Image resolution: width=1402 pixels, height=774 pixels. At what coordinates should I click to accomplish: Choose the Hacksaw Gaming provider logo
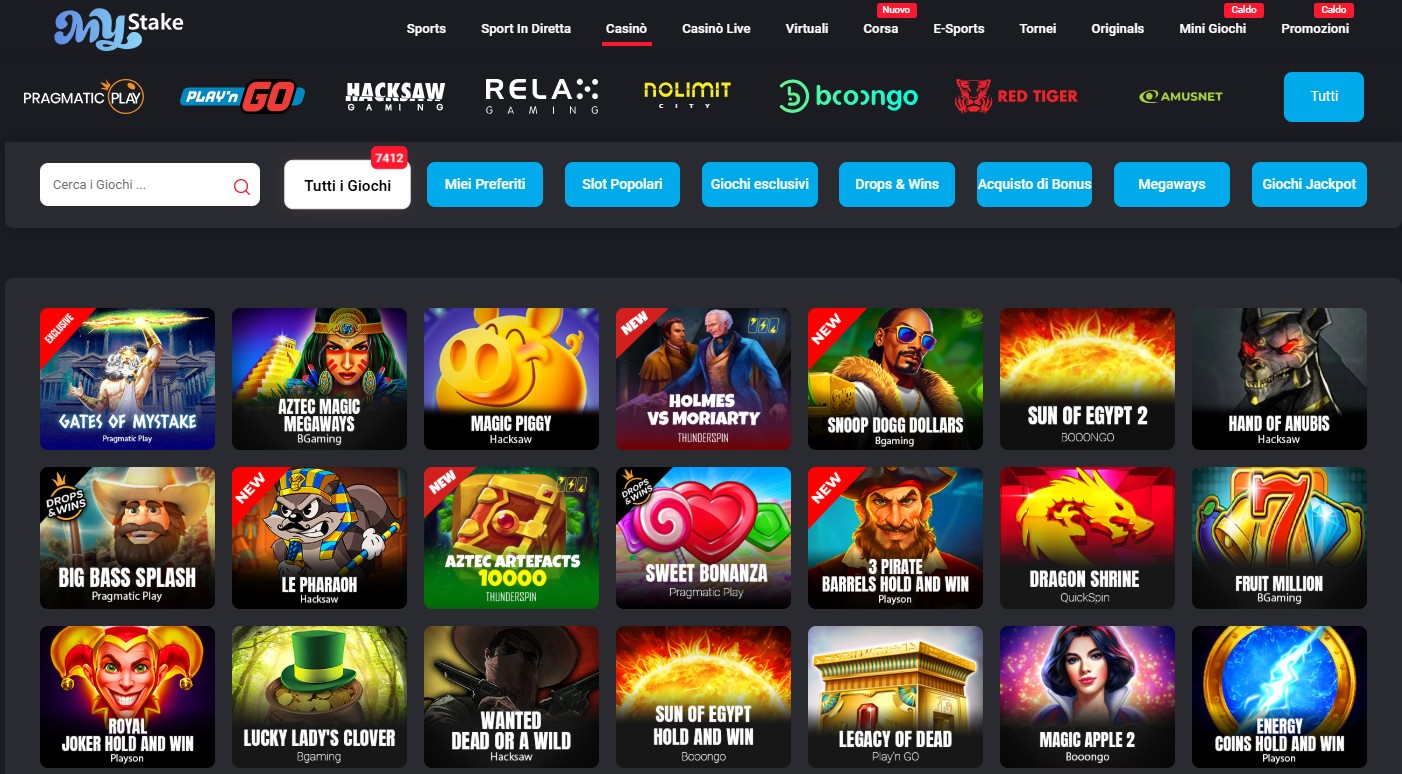(x=395, y=96)
